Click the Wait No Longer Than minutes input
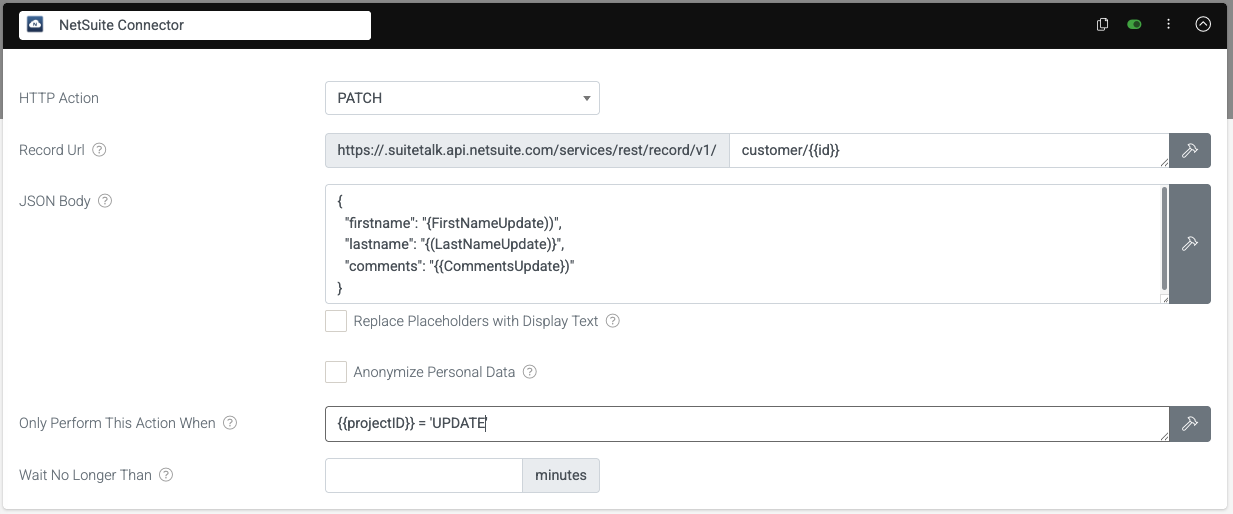 click(424, 475)
